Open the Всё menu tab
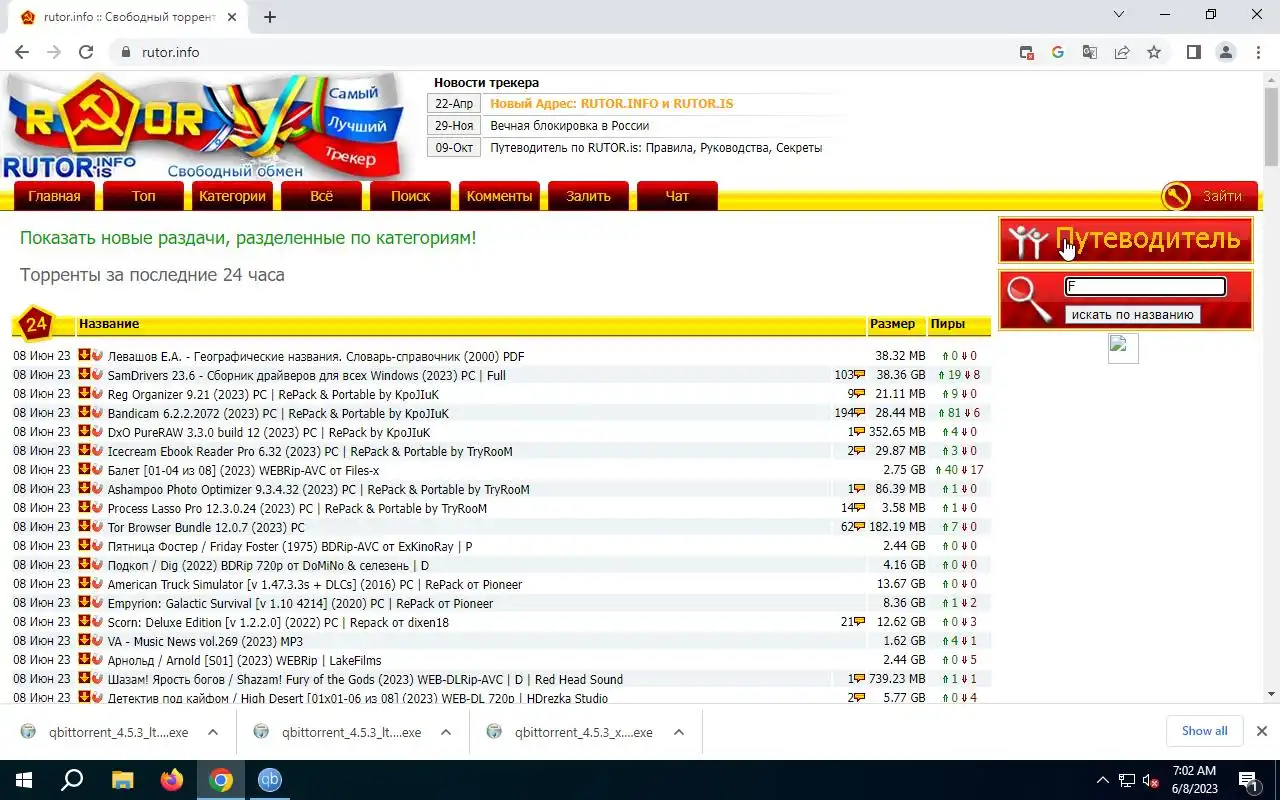This screenshot has width=1280, height=800. (x=321, y=196)
